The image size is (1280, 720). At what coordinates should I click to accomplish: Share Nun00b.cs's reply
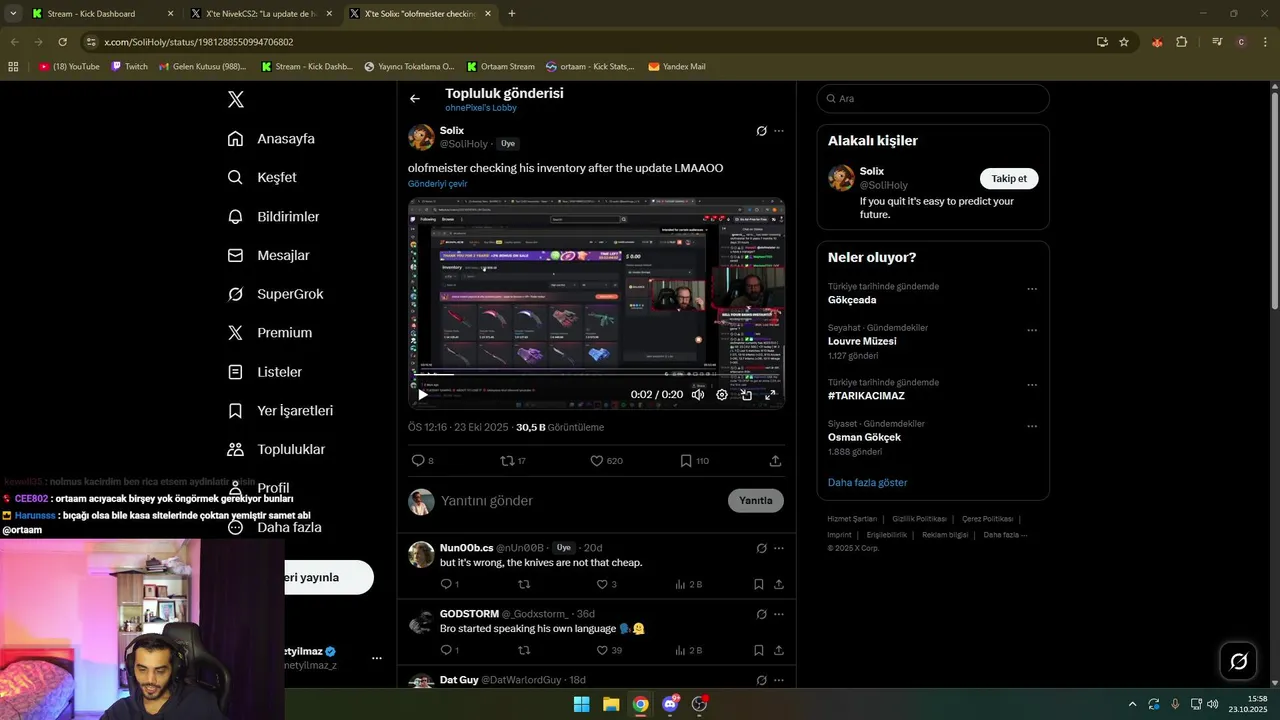tap(779, 584)
